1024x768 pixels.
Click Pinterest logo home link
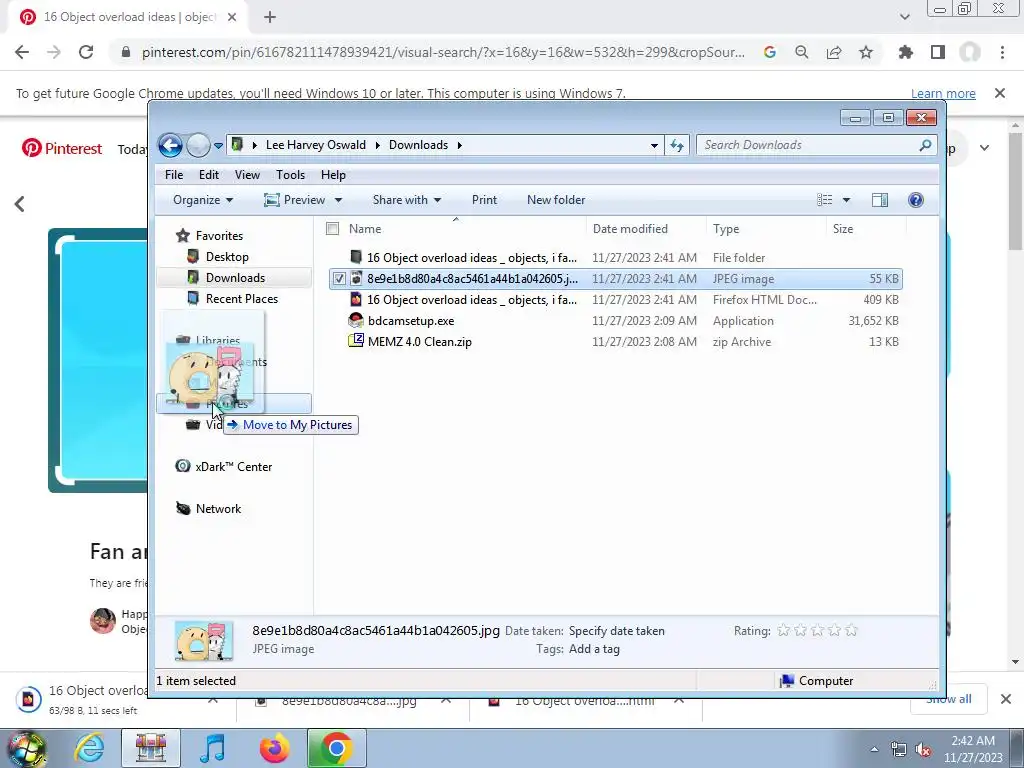click(x=62, y=148)
